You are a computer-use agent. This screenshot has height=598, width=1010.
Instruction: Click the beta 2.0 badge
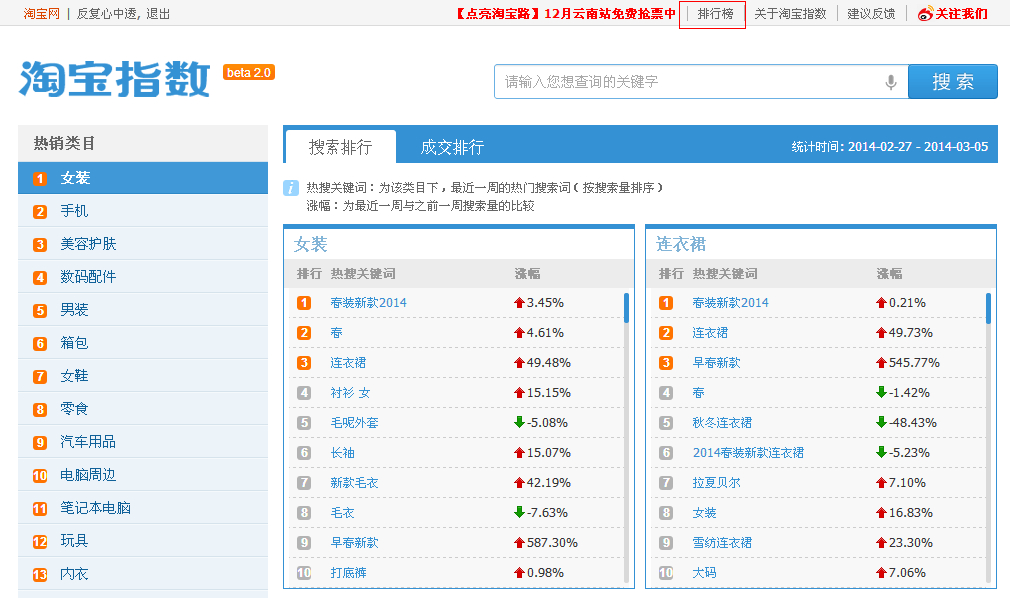249,72
